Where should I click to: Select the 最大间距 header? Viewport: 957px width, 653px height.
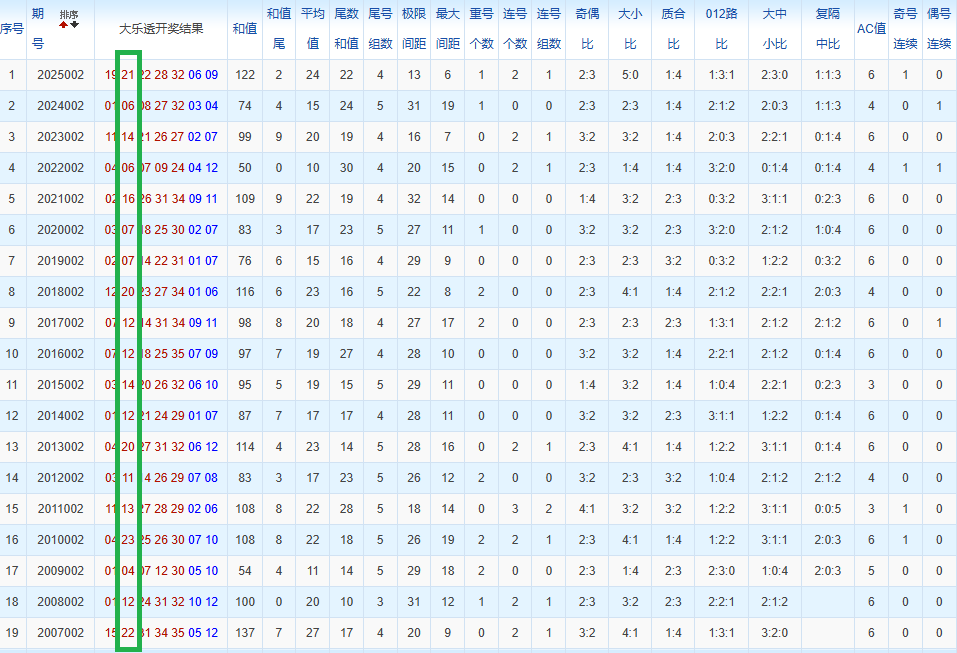(x=447, y=29)
